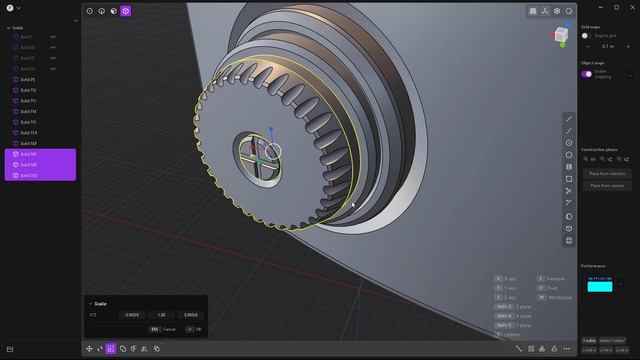Decrease the grid size with minus button
The height and width of the screenshot is (360, 640).
click(x=588, y=47)
